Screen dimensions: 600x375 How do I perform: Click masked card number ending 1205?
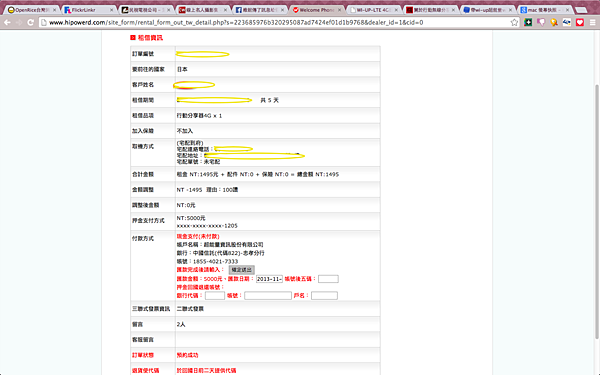click(x=207, y=226)
